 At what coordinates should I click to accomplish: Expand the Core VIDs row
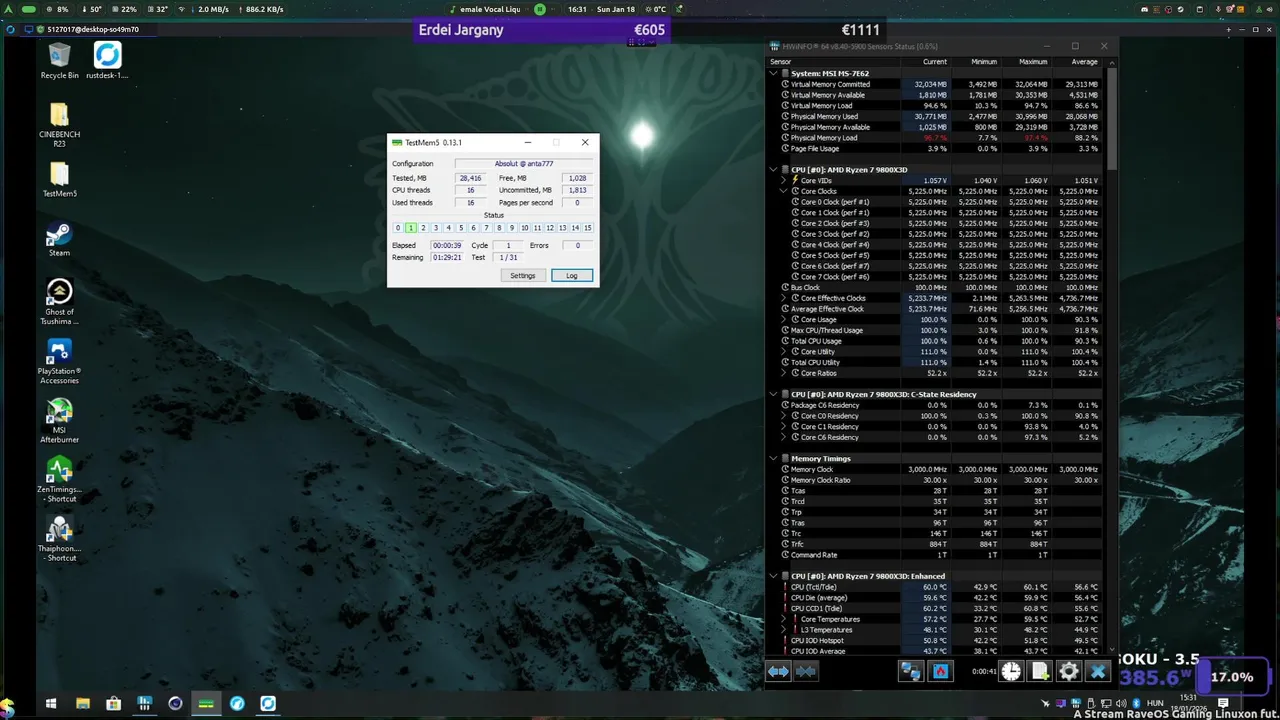point(785,181)
